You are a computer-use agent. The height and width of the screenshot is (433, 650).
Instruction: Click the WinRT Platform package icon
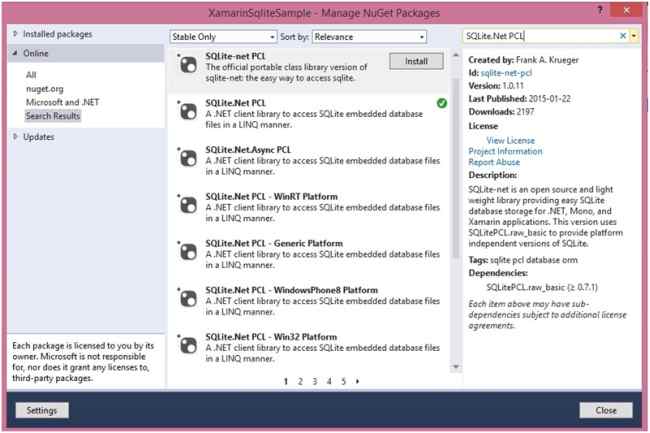[188, 205]
